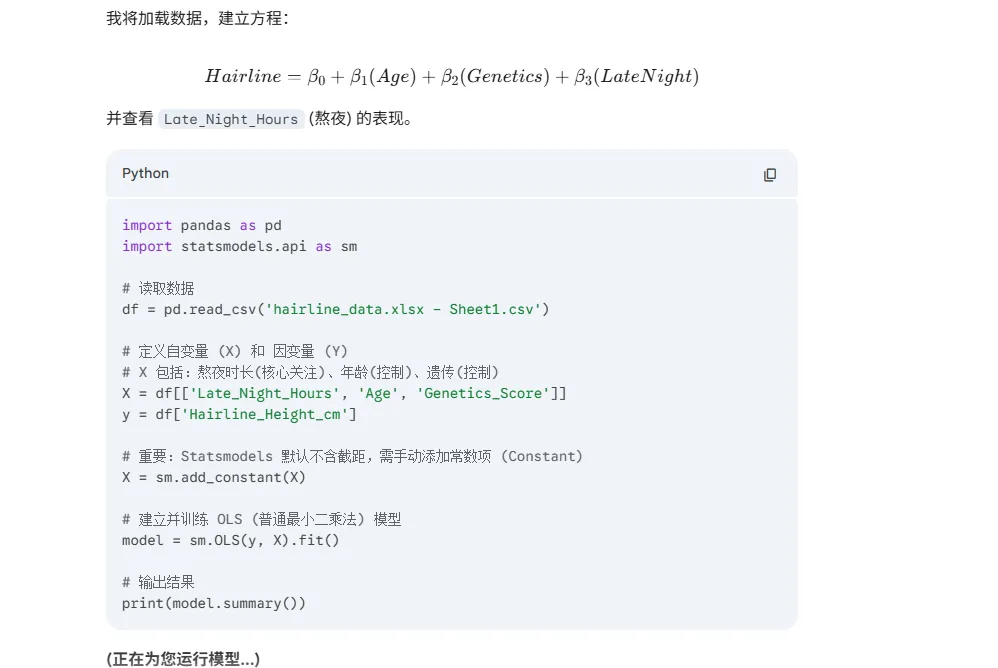
Task: Click the model = sm.OLS(y, X).fit() line
Action: (x=230, y=540)
